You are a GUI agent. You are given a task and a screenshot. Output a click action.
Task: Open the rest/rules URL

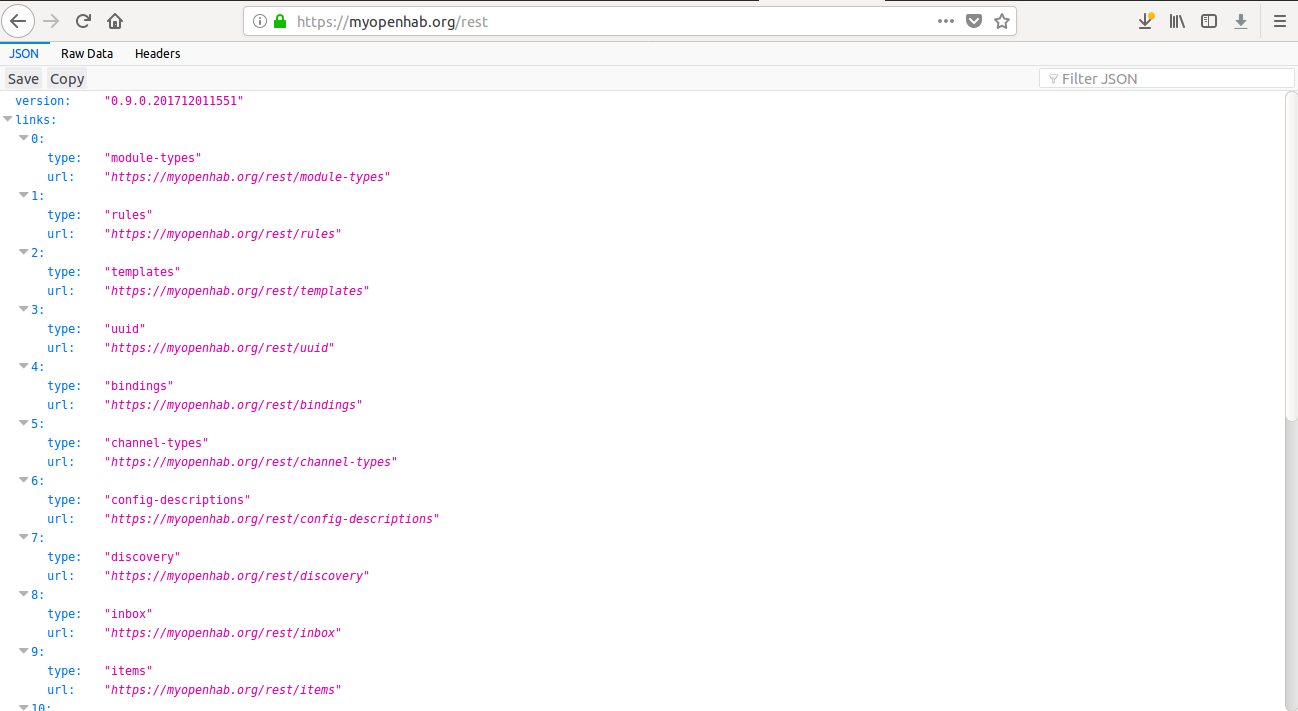click(x=223, y=234)
